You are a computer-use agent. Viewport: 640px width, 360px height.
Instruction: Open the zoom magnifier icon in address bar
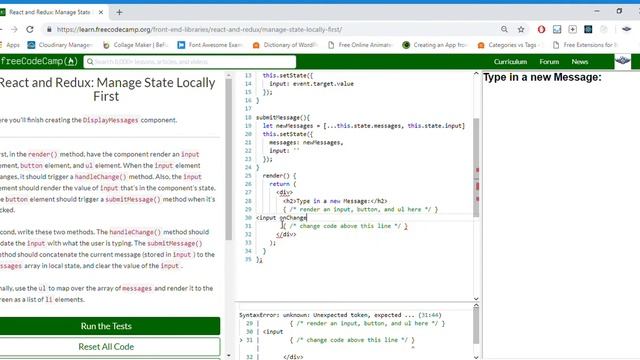(504, 29)
